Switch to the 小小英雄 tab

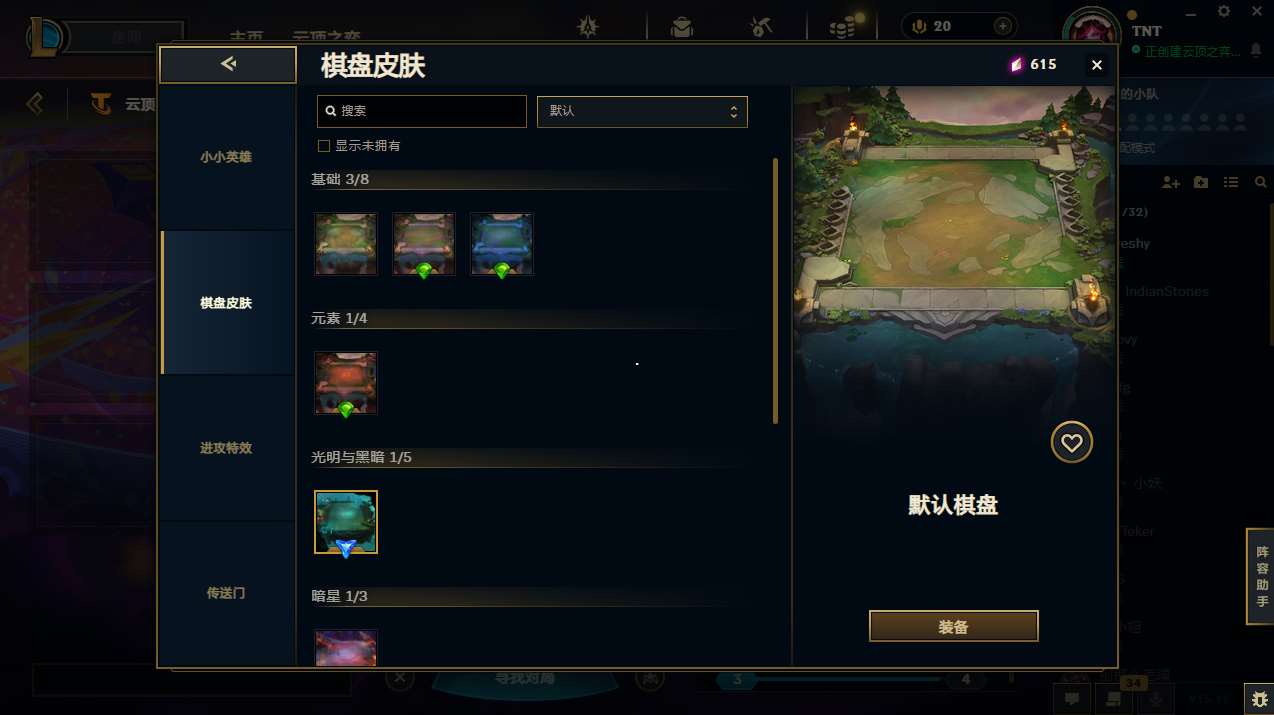pos(227,158)
